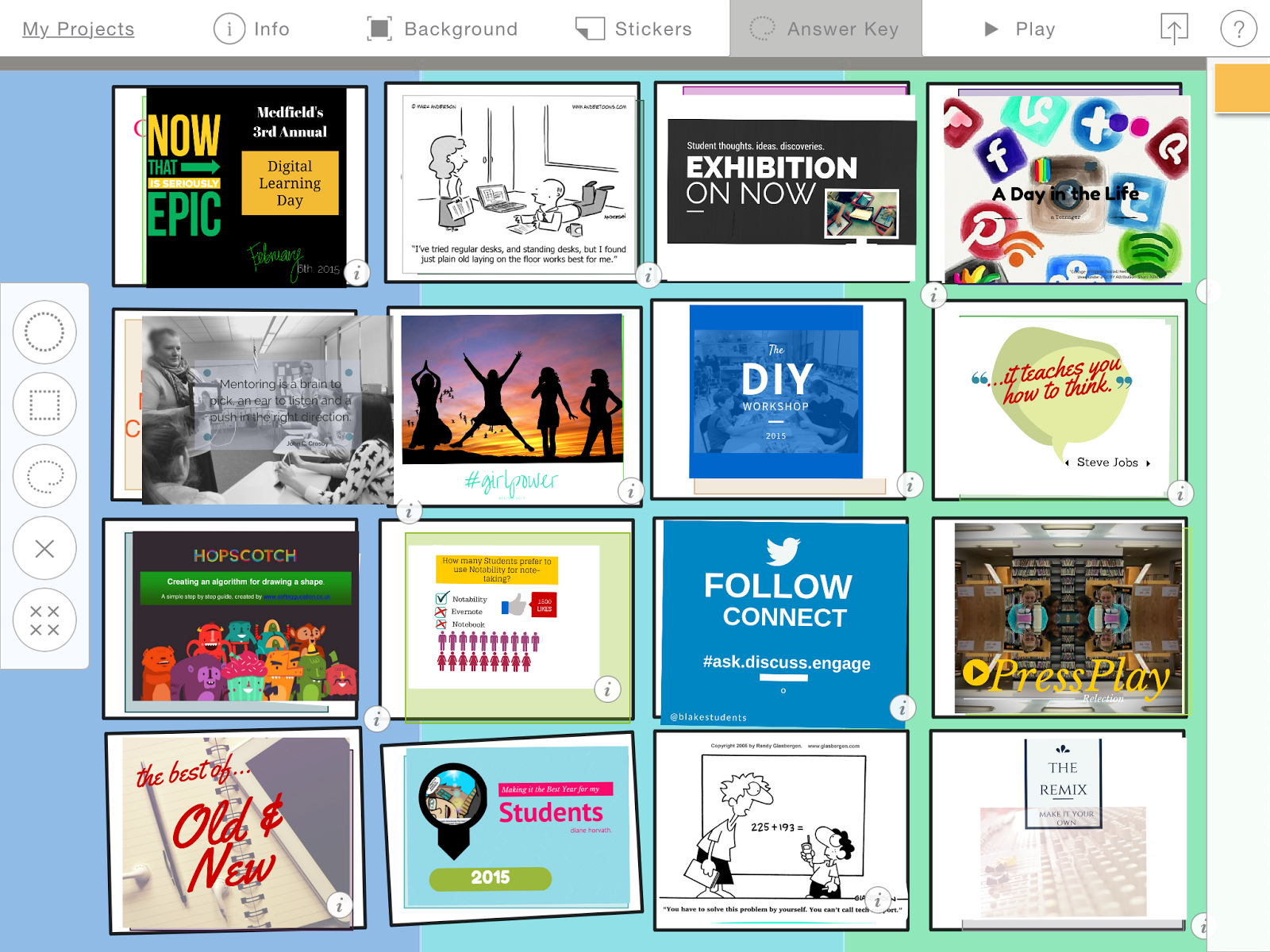Viewport: 1270px width, 952px height.
Task: Select the four X clear-all tool
Action: point(44,620)
